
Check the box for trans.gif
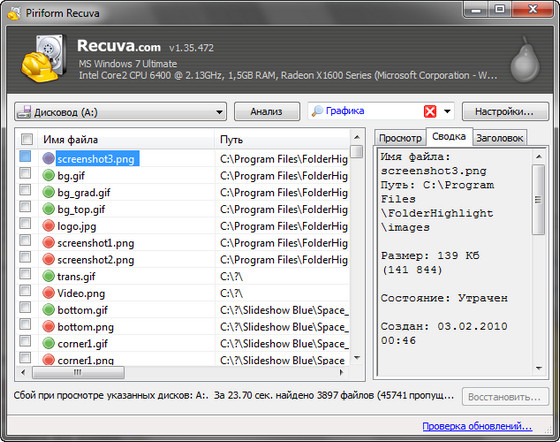(x=25, y=274)
